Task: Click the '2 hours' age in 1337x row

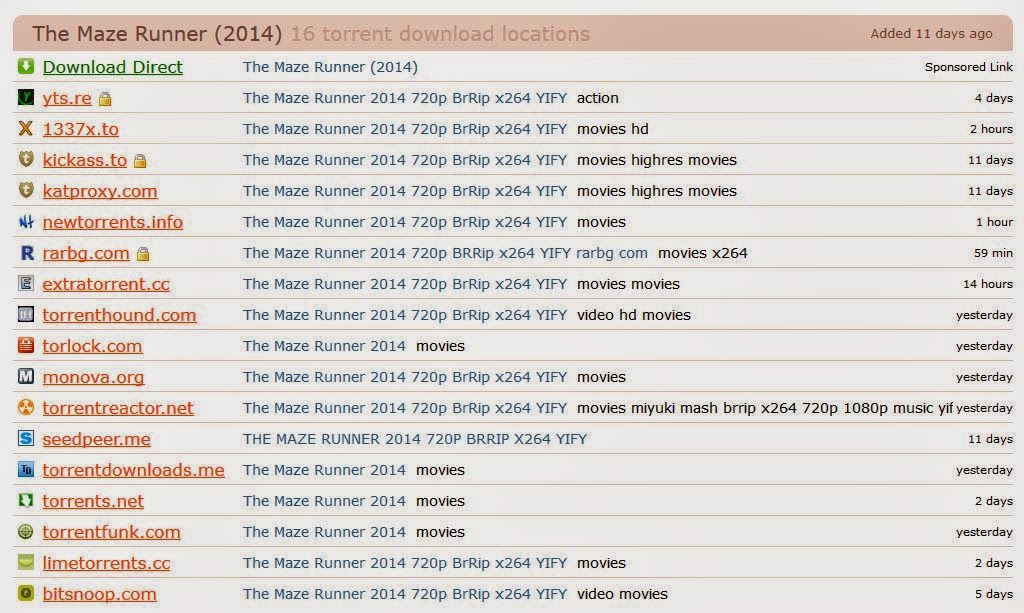Action: [991, 129]
